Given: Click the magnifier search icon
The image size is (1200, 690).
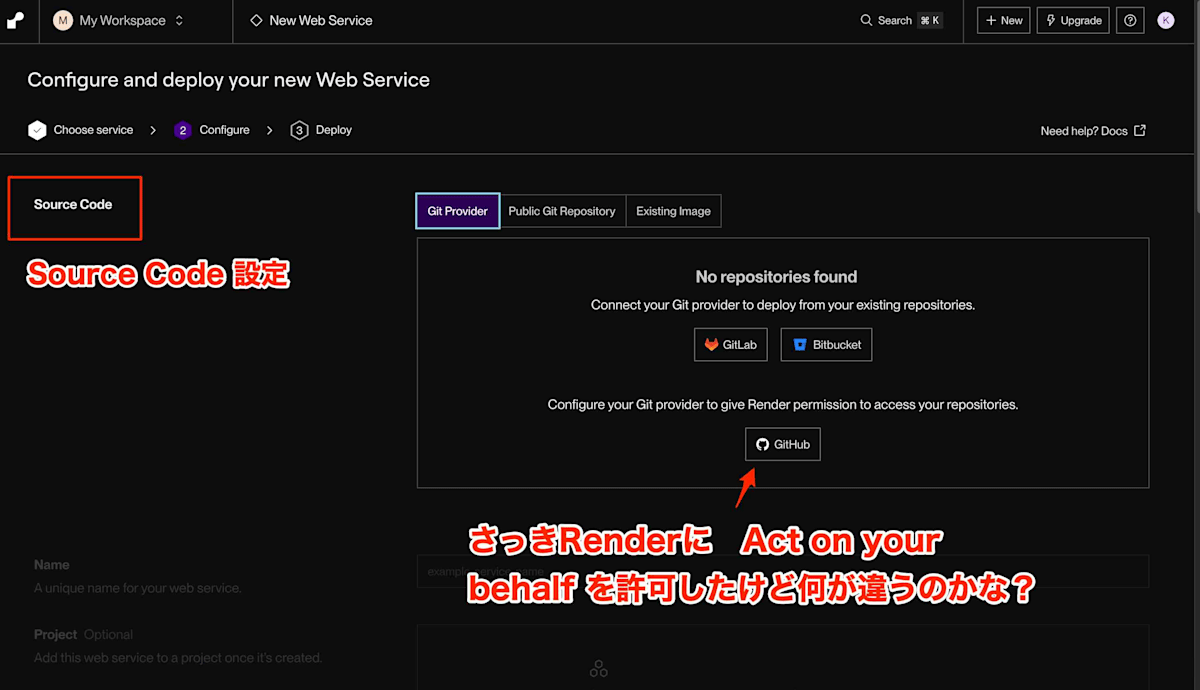Looking at the screenshot, I should 866,20.
